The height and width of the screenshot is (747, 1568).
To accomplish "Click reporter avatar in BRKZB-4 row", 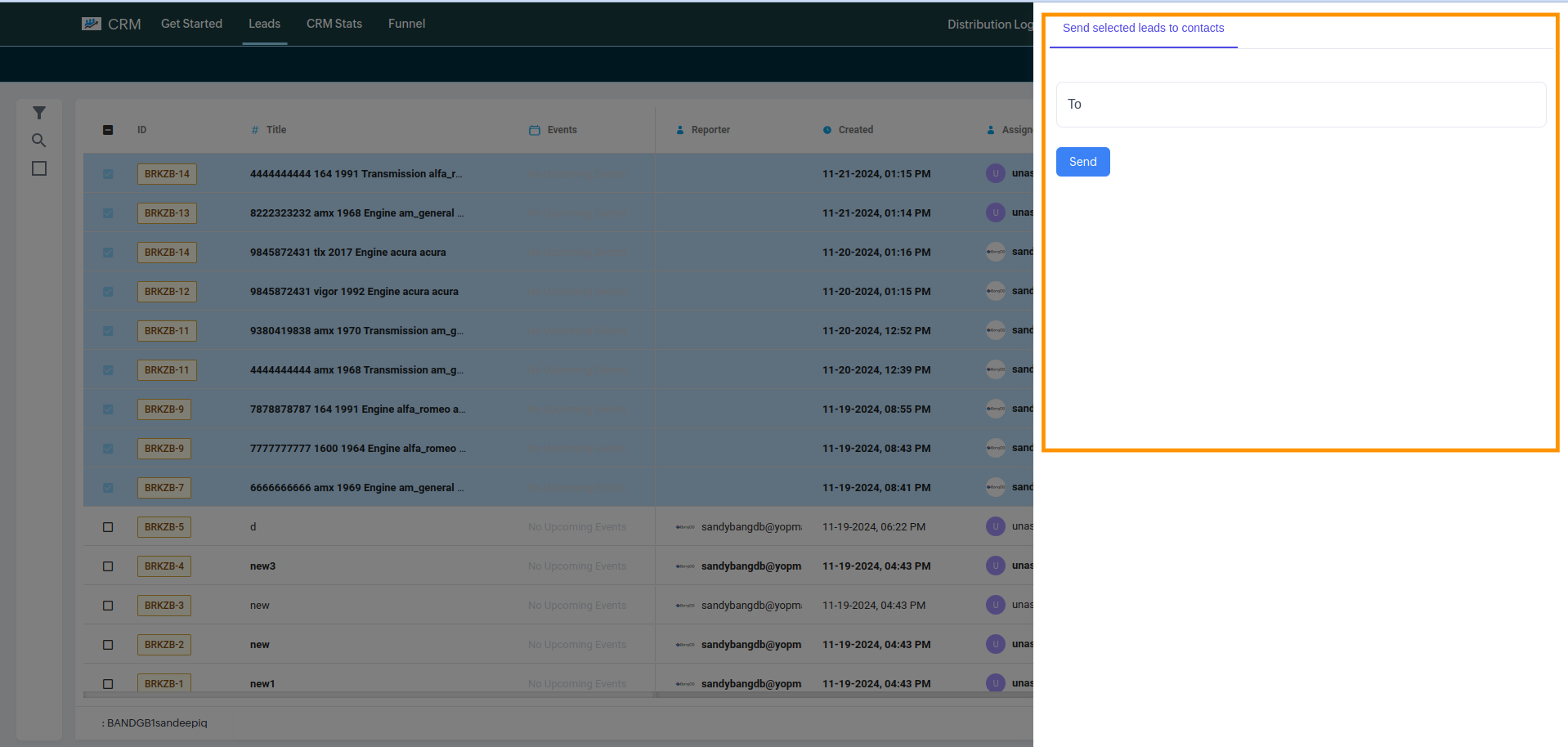I will [685, 566].
